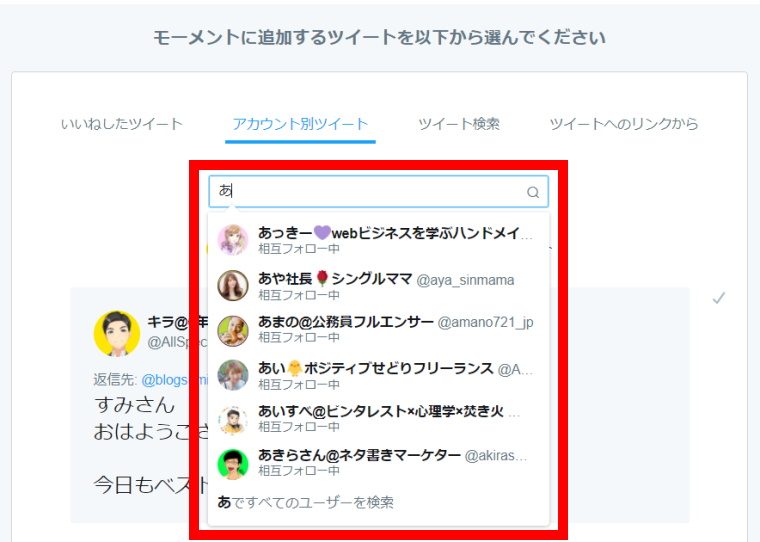760x542 pixels.
Task: Select the アカウント別ツイート tab
Action: pos(300,124)
